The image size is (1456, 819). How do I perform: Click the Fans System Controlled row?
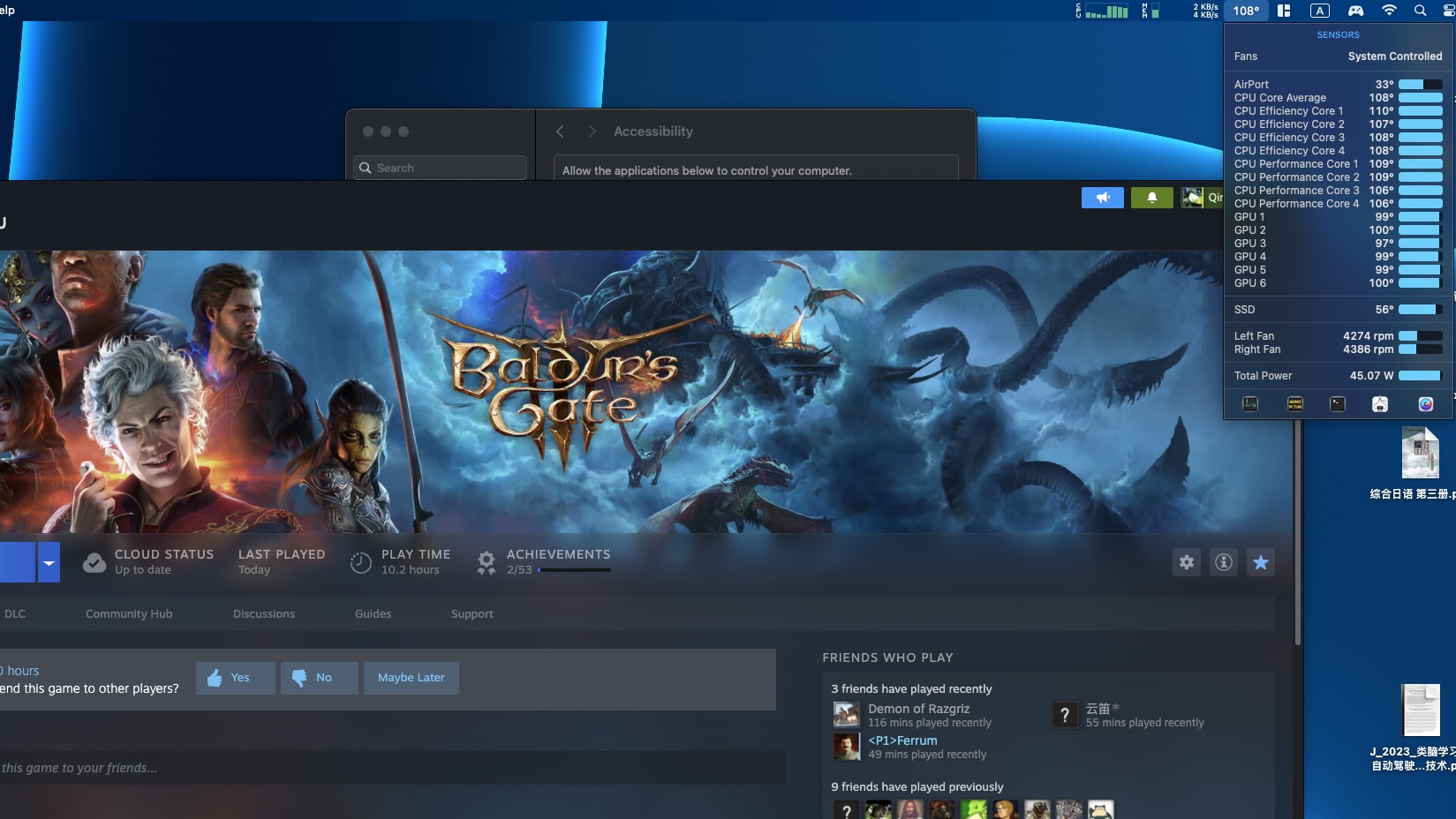[x=1338, y=56]
